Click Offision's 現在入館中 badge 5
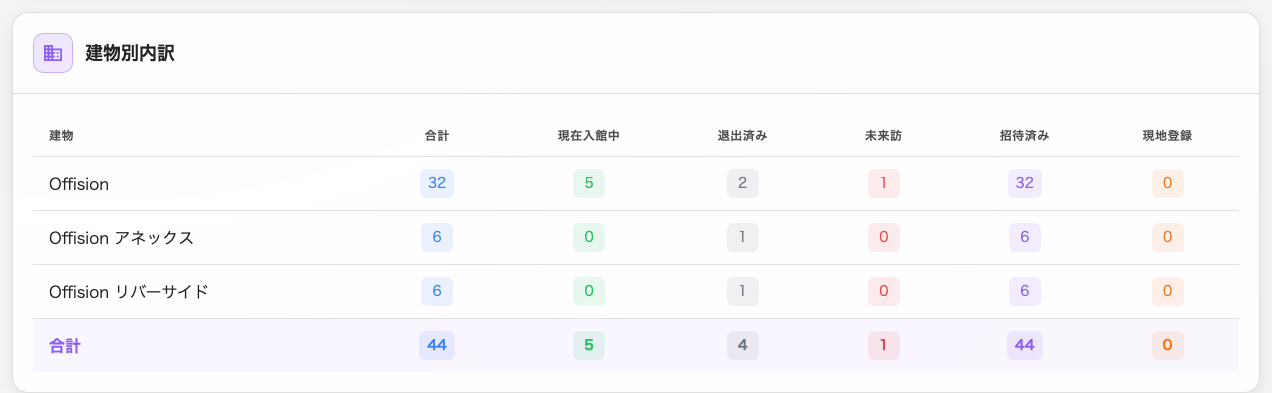 point(589,183)
